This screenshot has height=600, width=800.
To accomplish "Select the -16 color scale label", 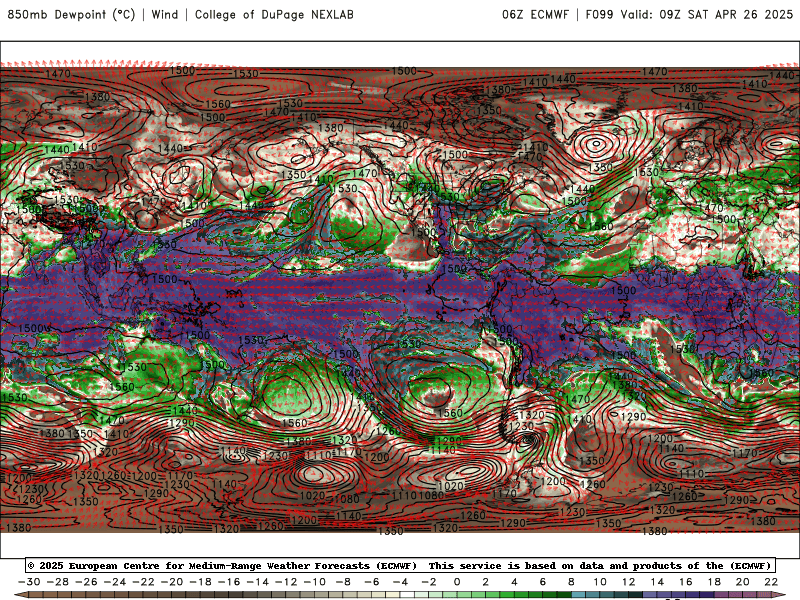I will coord(229,582).
